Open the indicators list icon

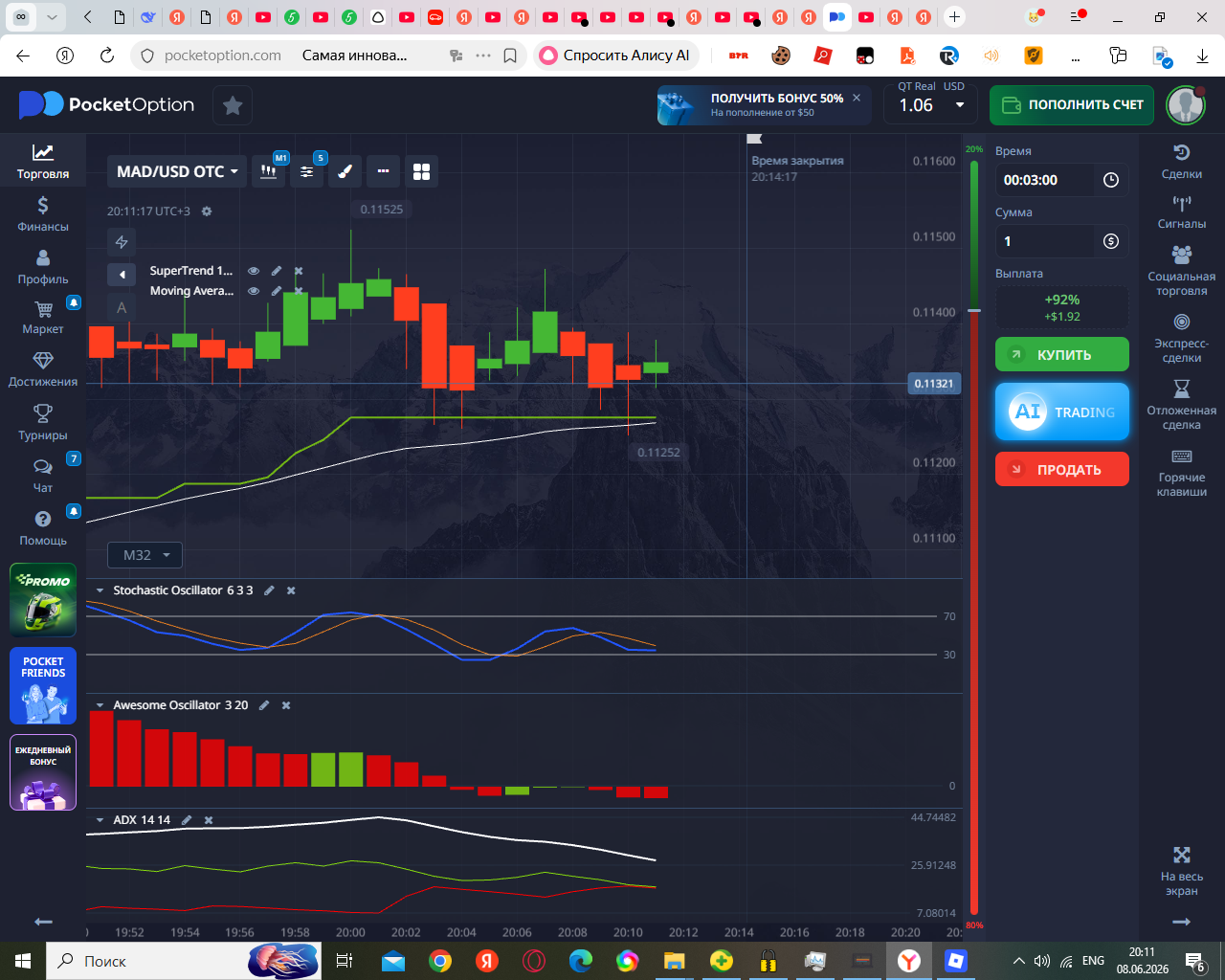coord(306,171)
